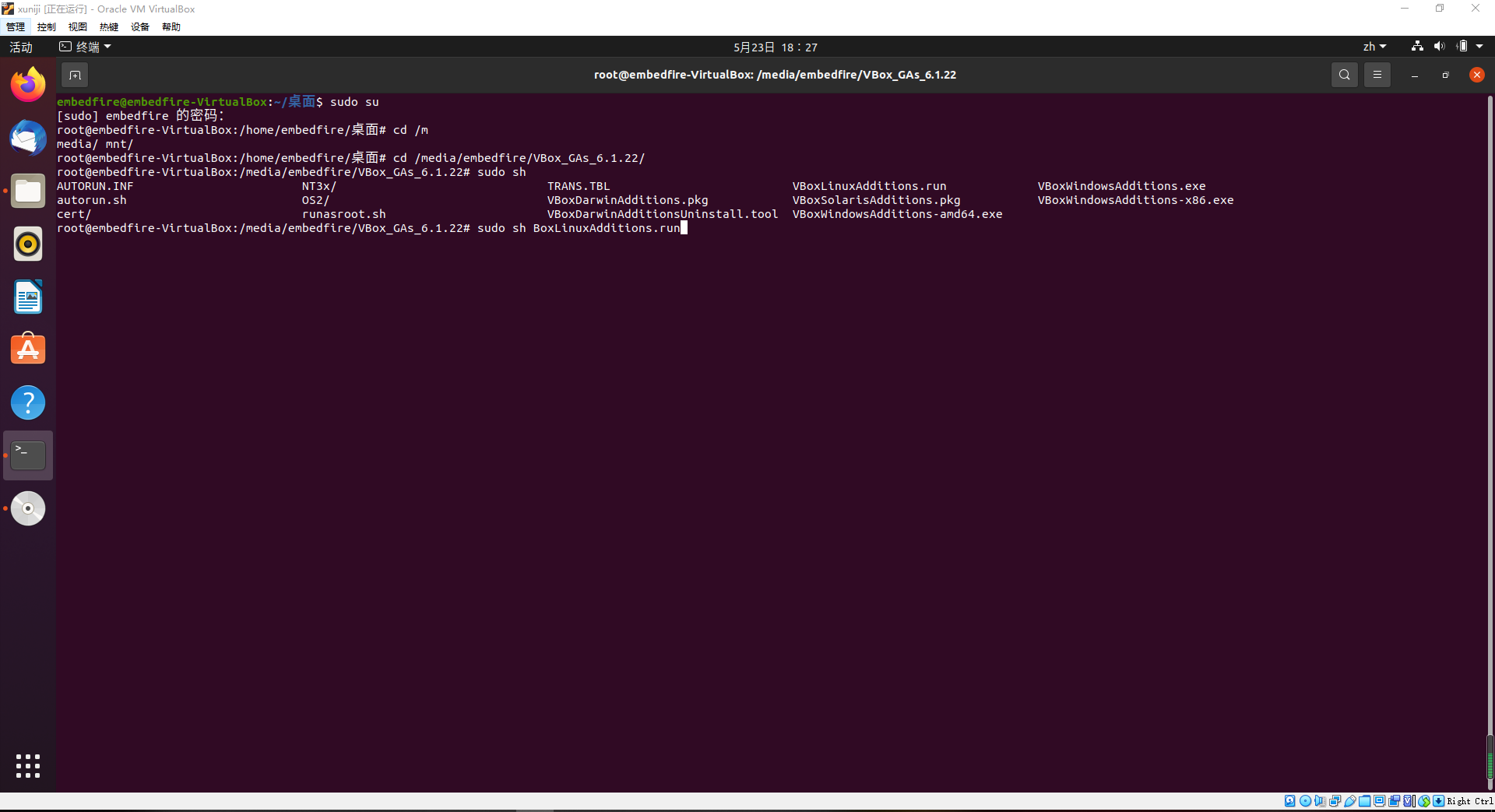Open Rhythmbox from the dock

[28, 244]
